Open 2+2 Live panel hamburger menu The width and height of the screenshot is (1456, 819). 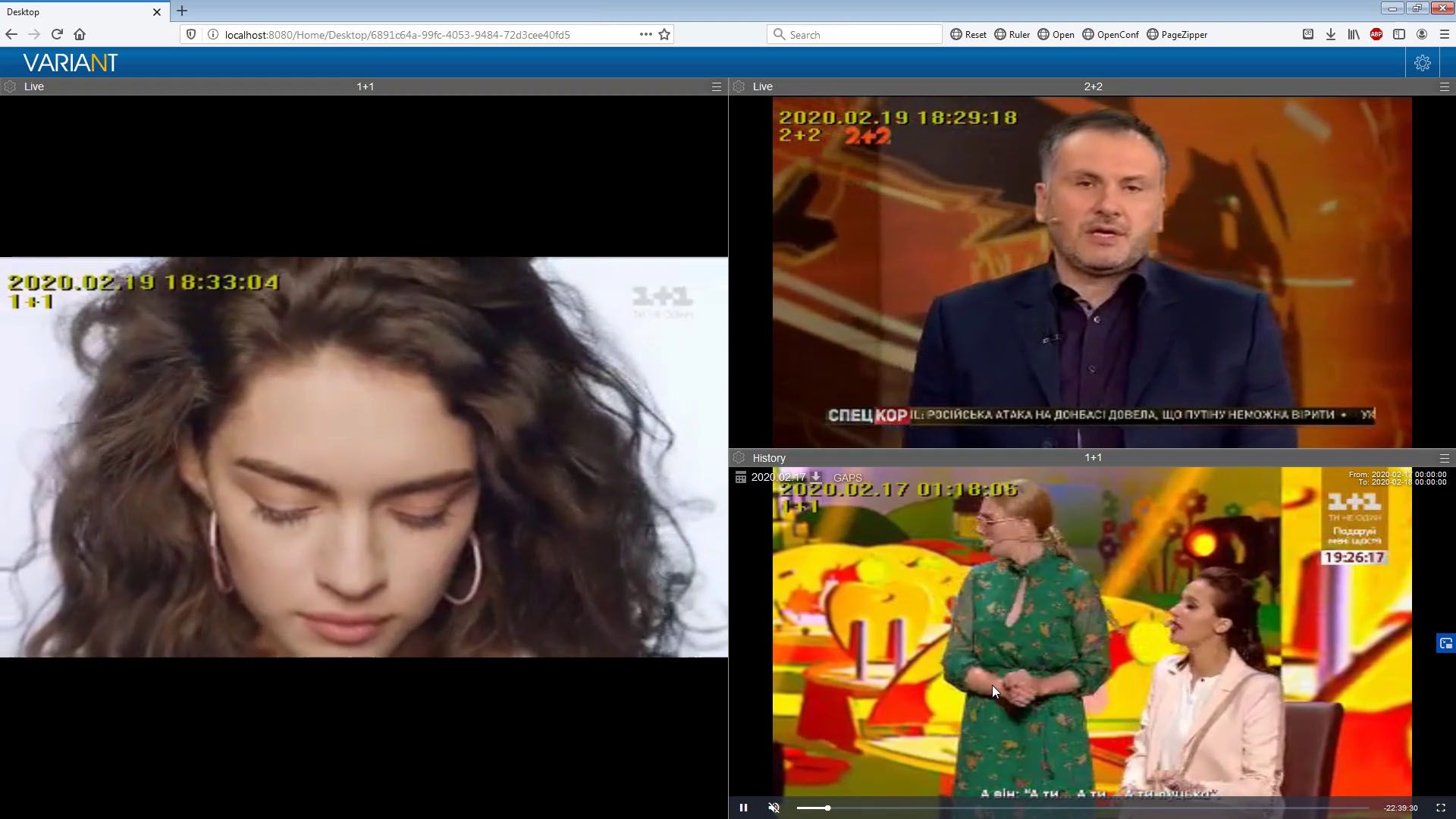click(1444, 86)
